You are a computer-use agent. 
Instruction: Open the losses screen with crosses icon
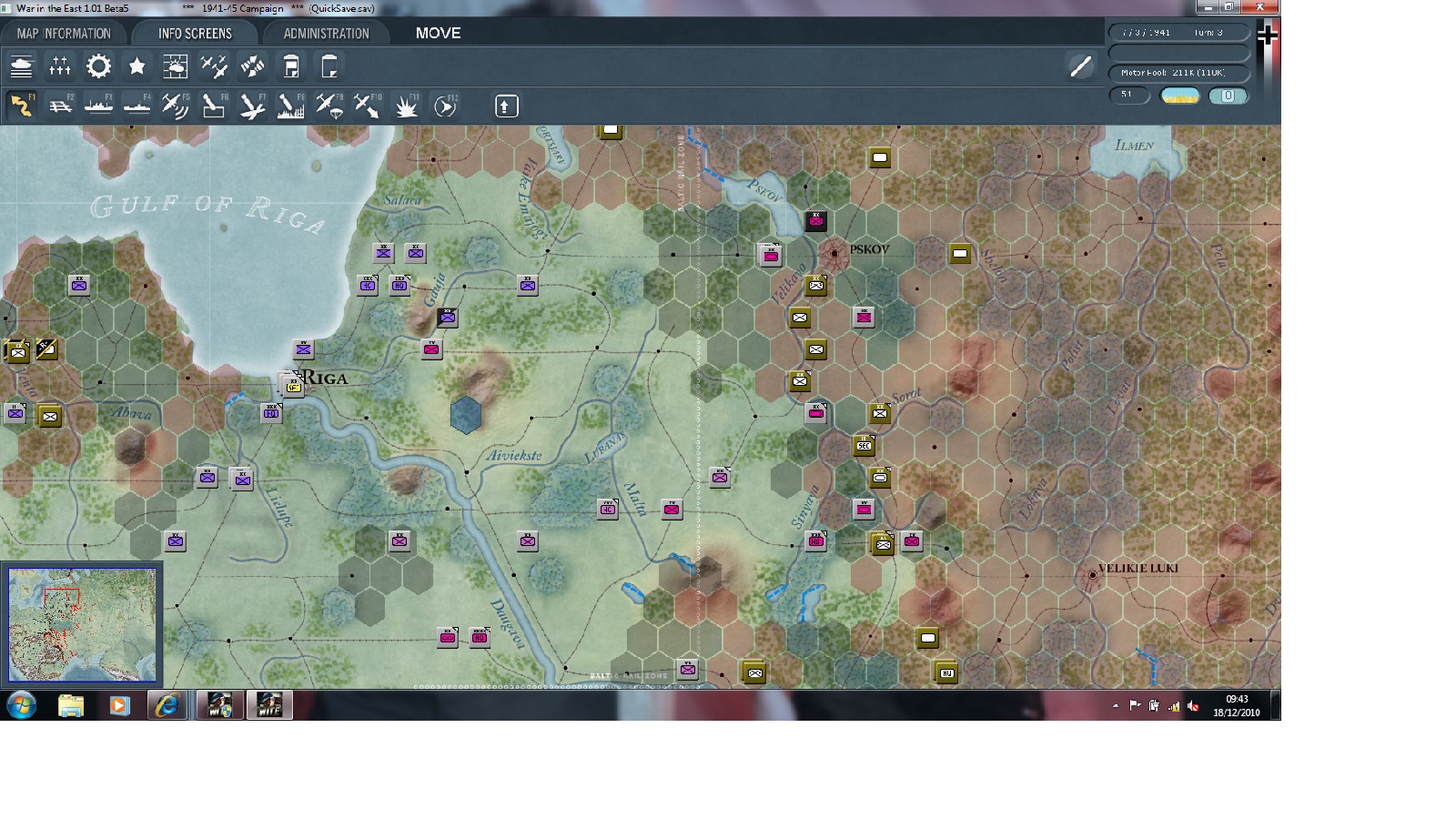(60, 66)
